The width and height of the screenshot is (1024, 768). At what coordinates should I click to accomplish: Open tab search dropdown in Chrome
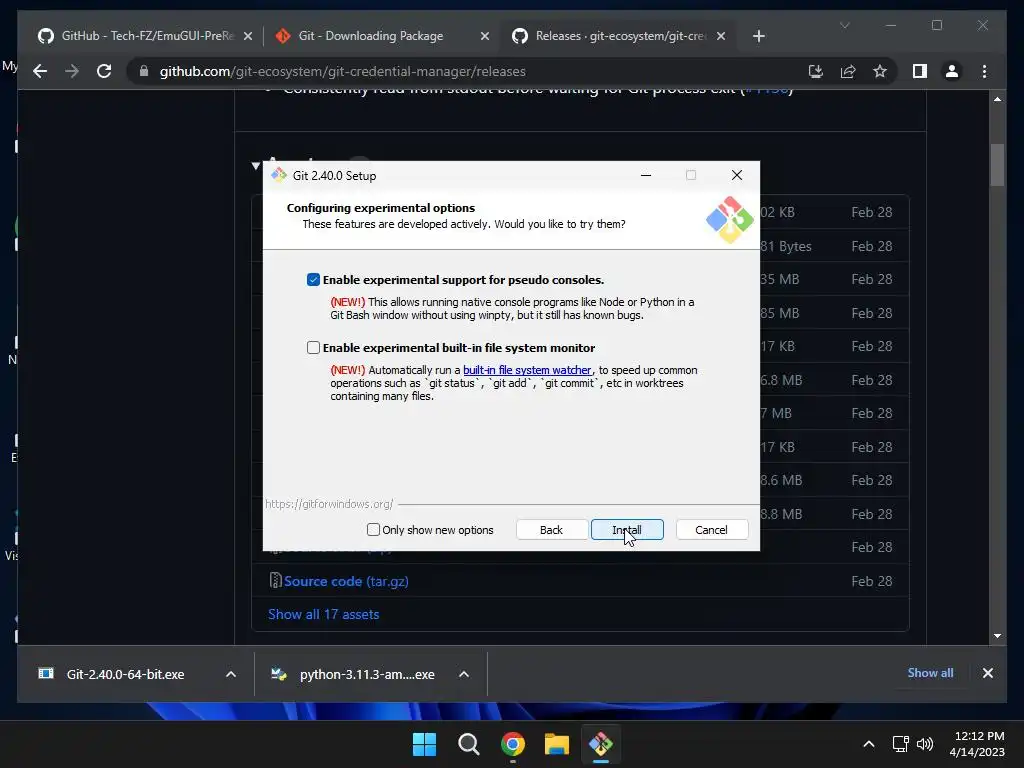point(844,25)
